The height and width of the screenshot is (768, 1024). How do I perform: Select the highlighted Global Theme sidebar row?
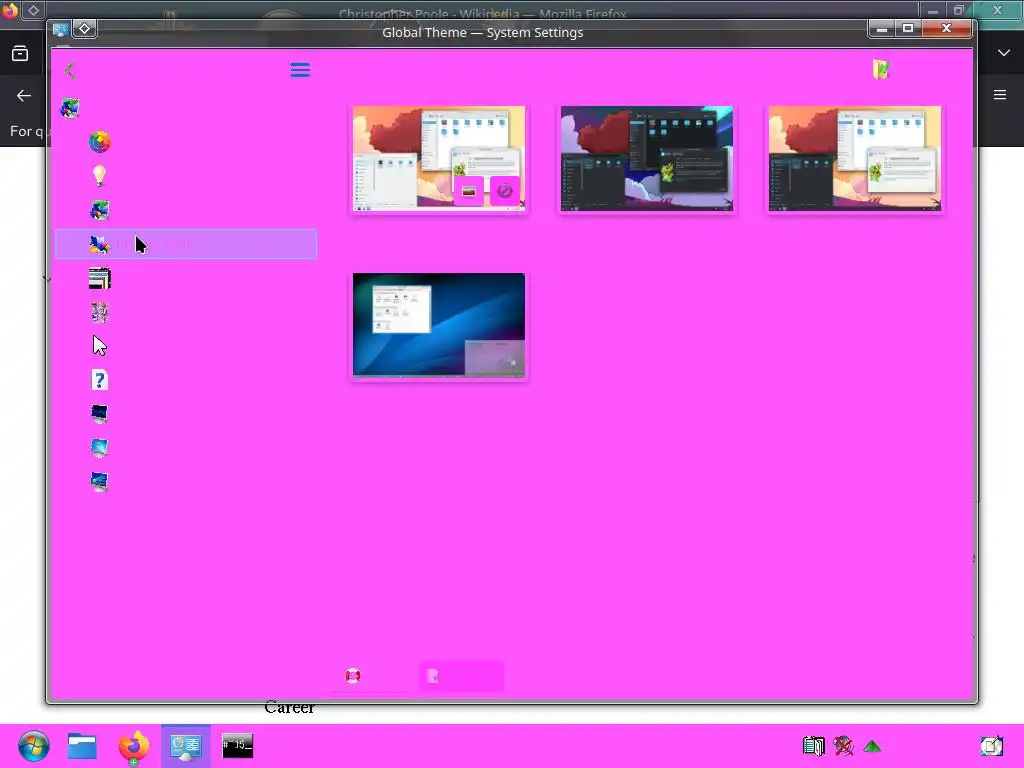coord(186,244)
